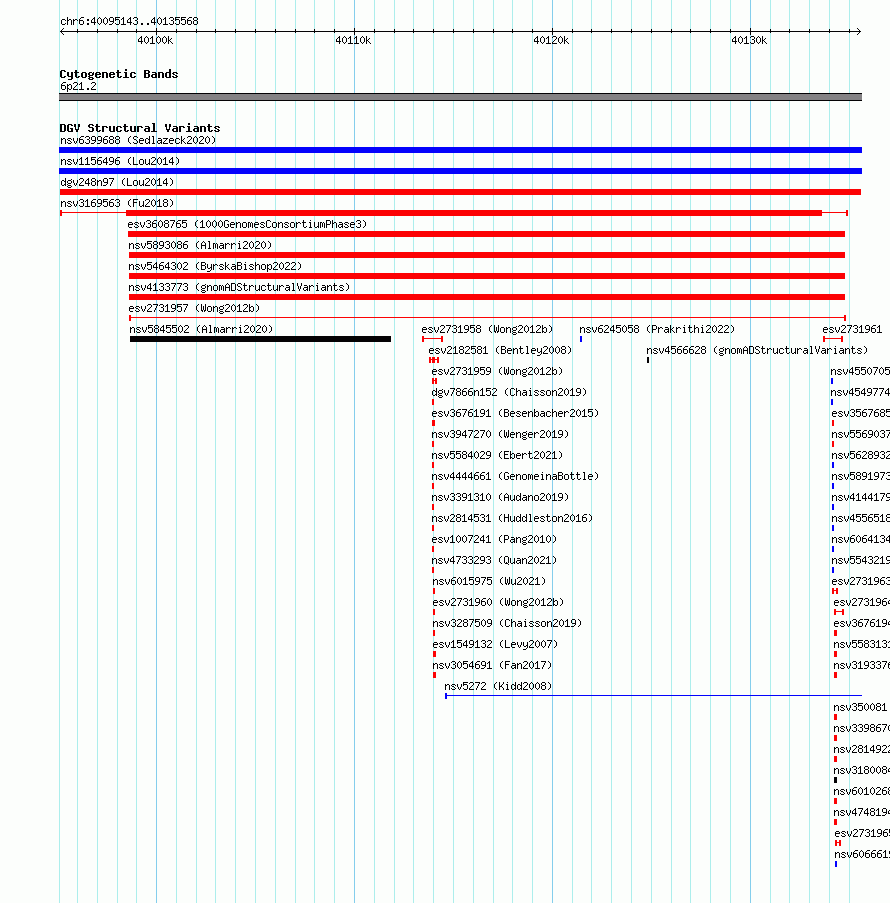Click the 6p21.2 band label

[78, 86]
